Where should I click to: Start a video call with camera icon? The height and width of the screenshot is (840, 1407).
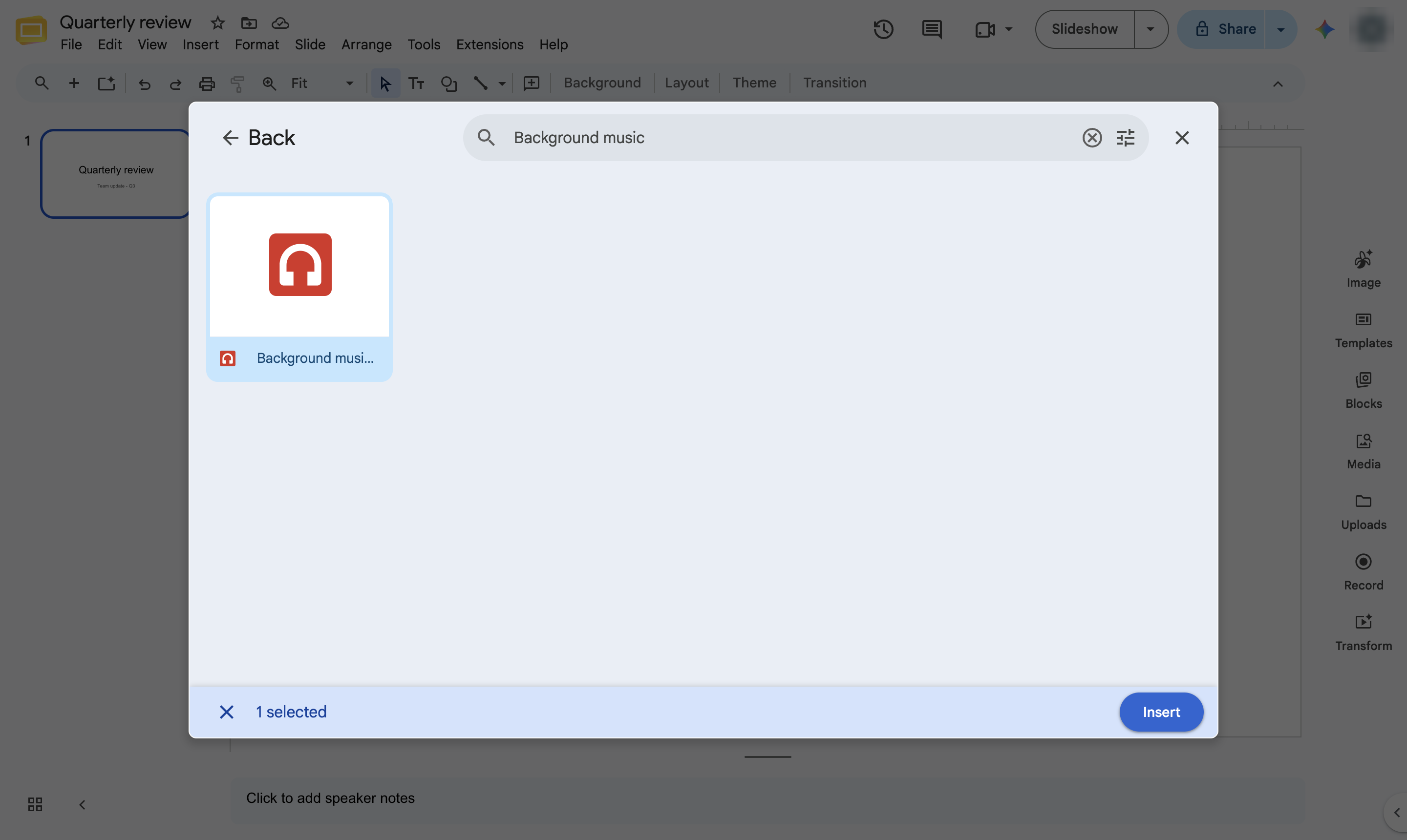click(984, 29)
